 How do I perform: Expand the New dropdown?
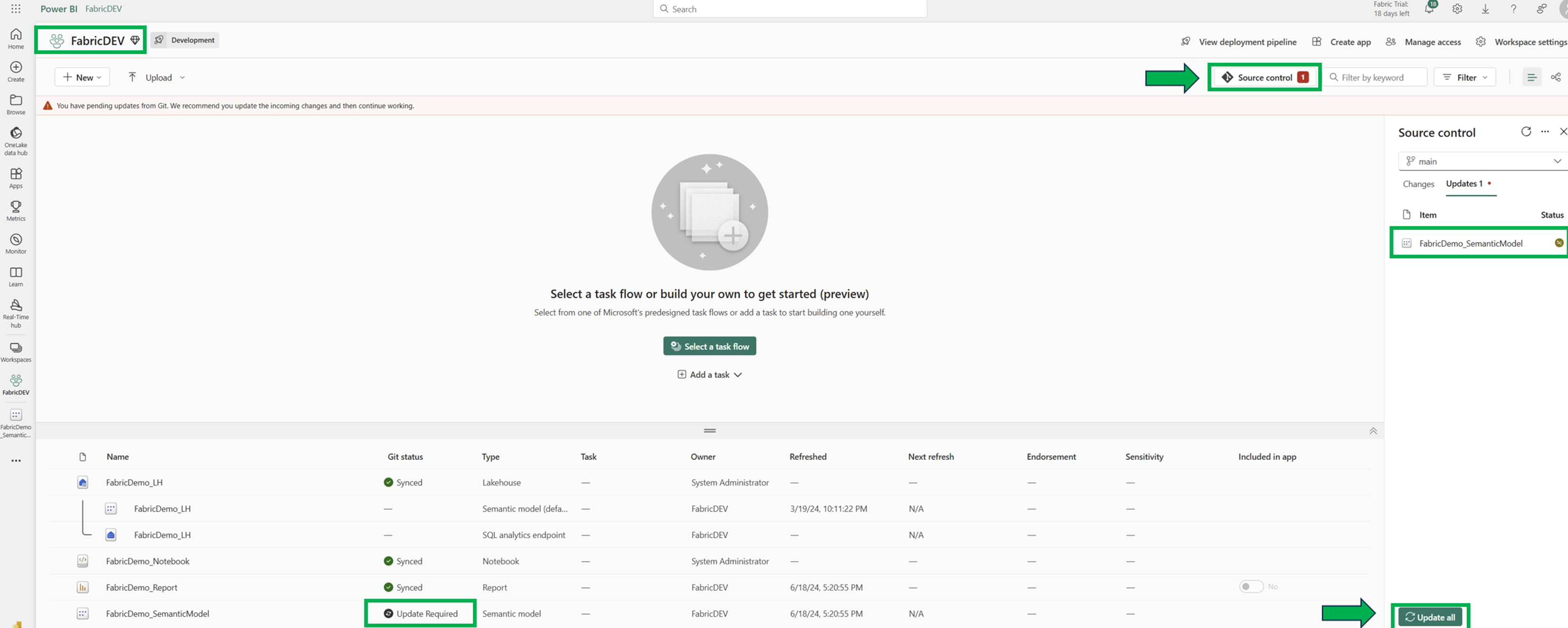coord(82,77)
